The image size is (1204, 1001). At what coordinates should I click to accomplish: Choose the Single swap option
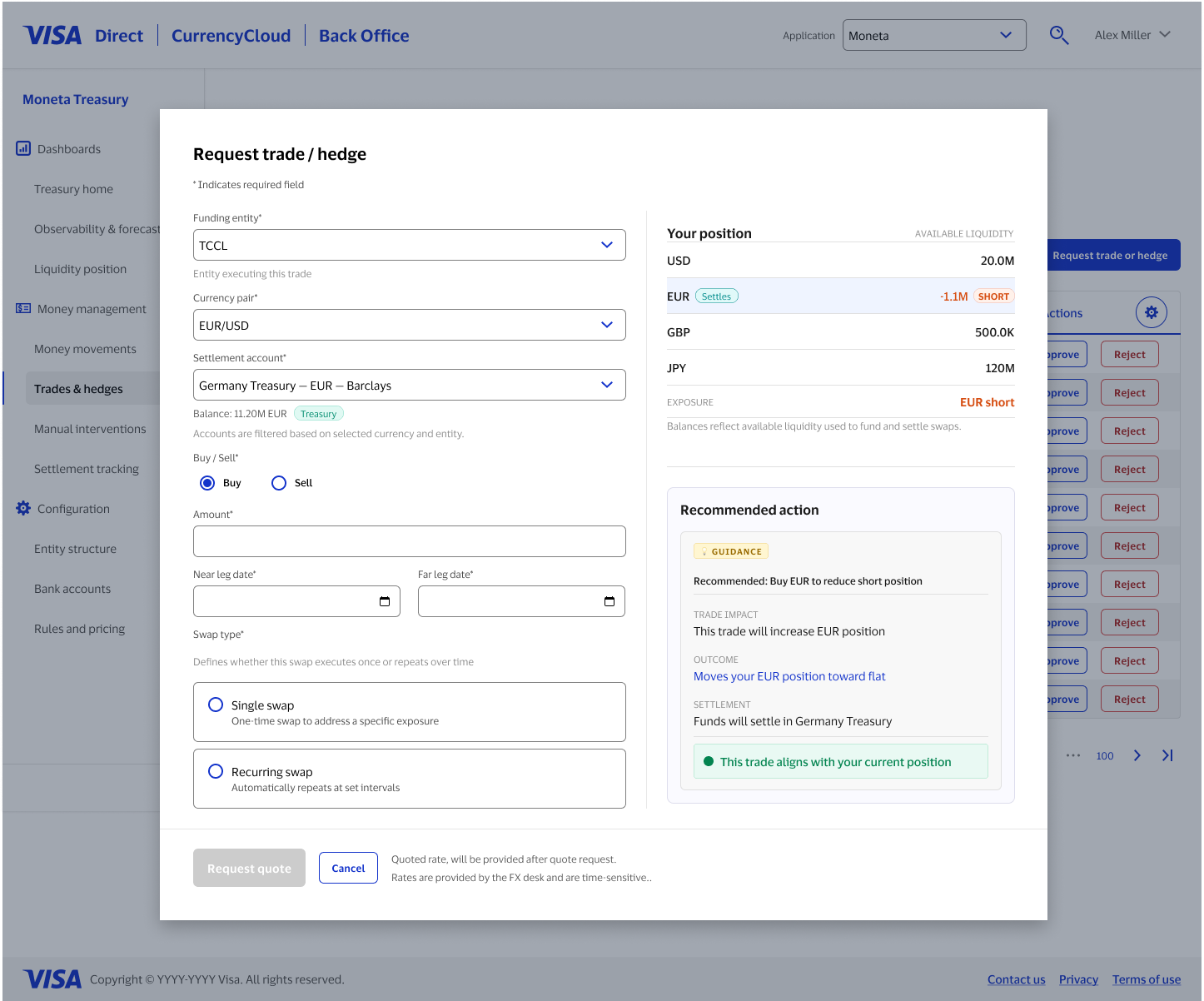[x=410, y=712]
